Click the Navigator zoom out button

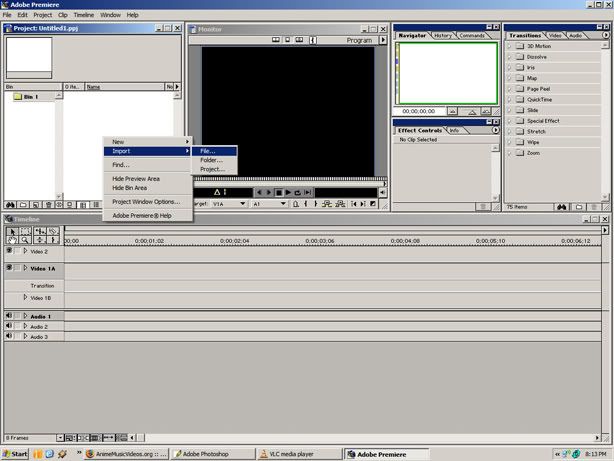click(452, 111)
